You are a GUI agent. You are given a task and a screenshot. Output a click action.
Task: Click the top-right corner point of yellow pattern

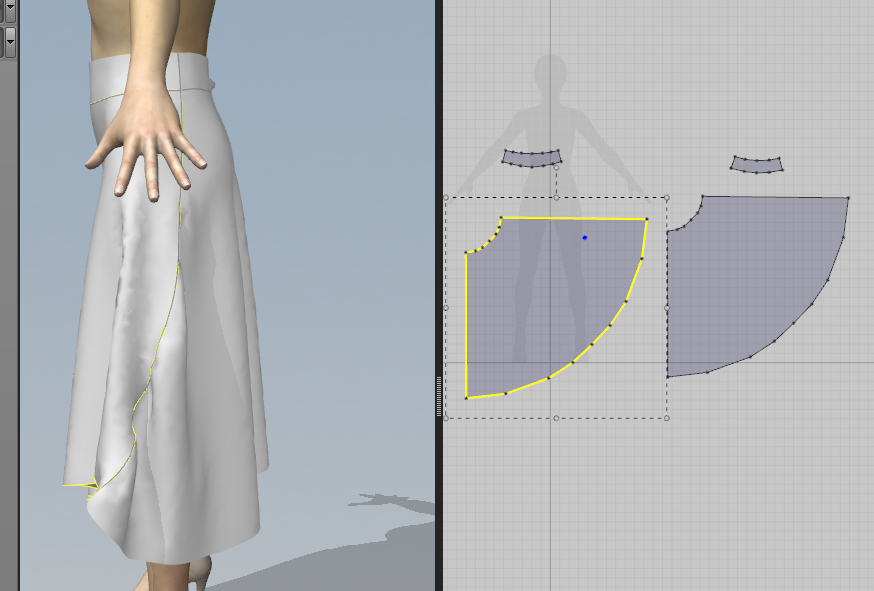(647, 219)
